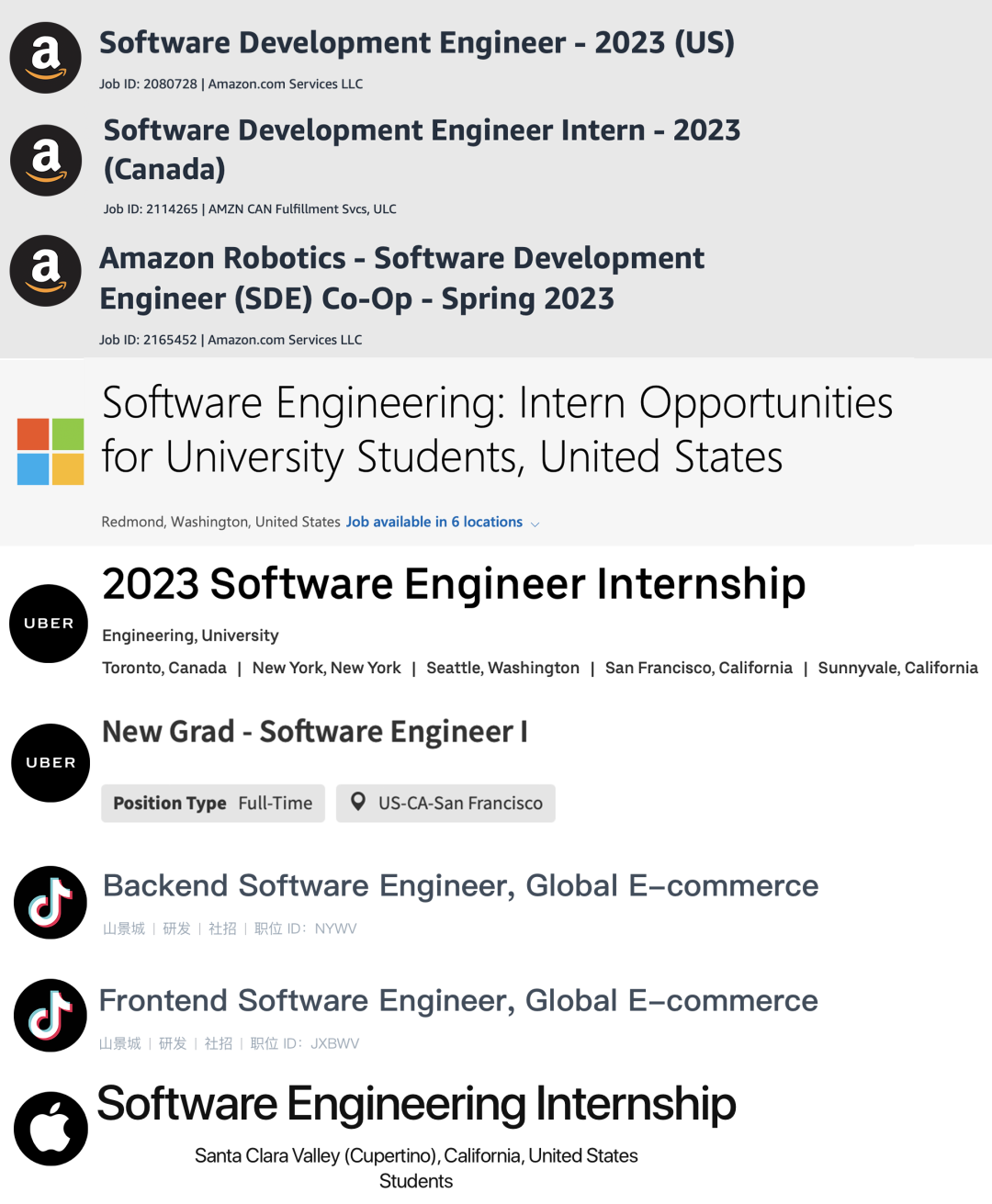The height and width of the screenshot is (1204, 992).
Task: Click the Amazon logo beside the 2023 US engineer job
Action: click(45, 58)
